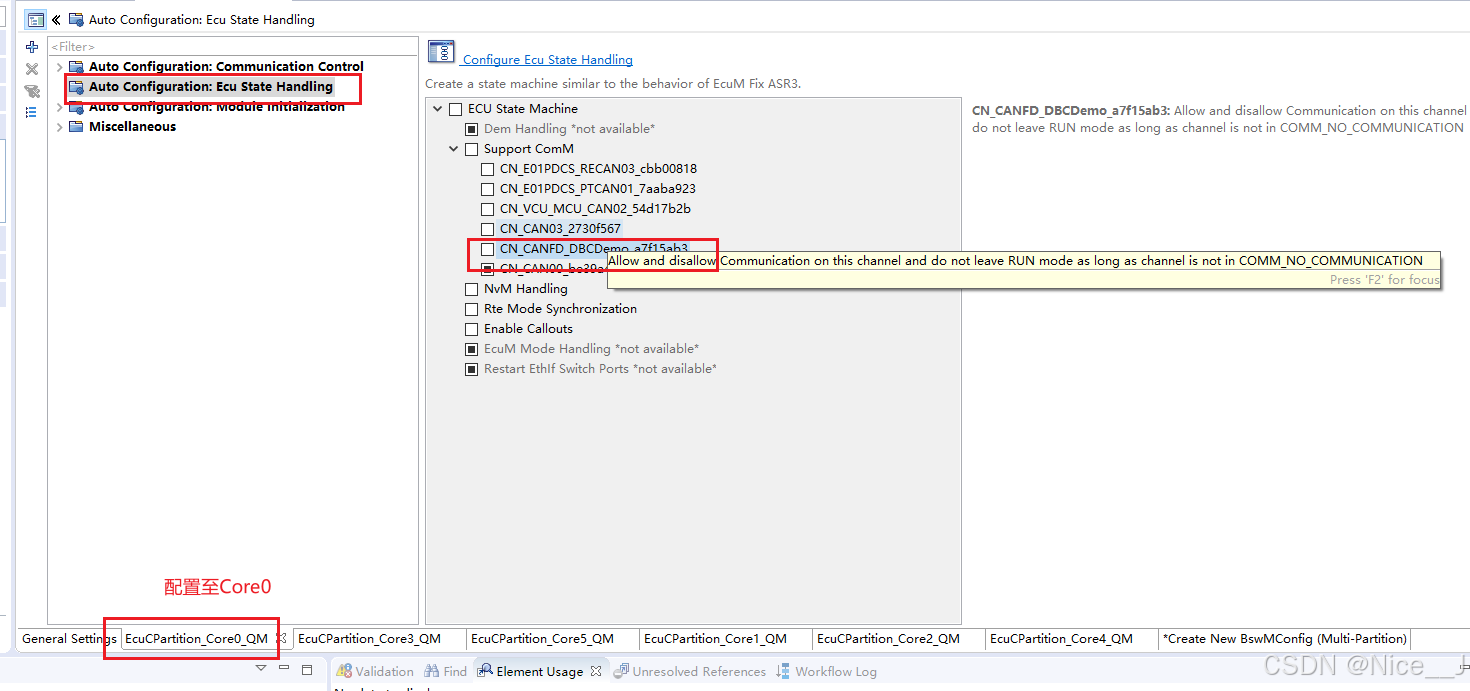Check CN_E01PDCS_RECAN03_cbb00818 channel

[x=487, y=169]
